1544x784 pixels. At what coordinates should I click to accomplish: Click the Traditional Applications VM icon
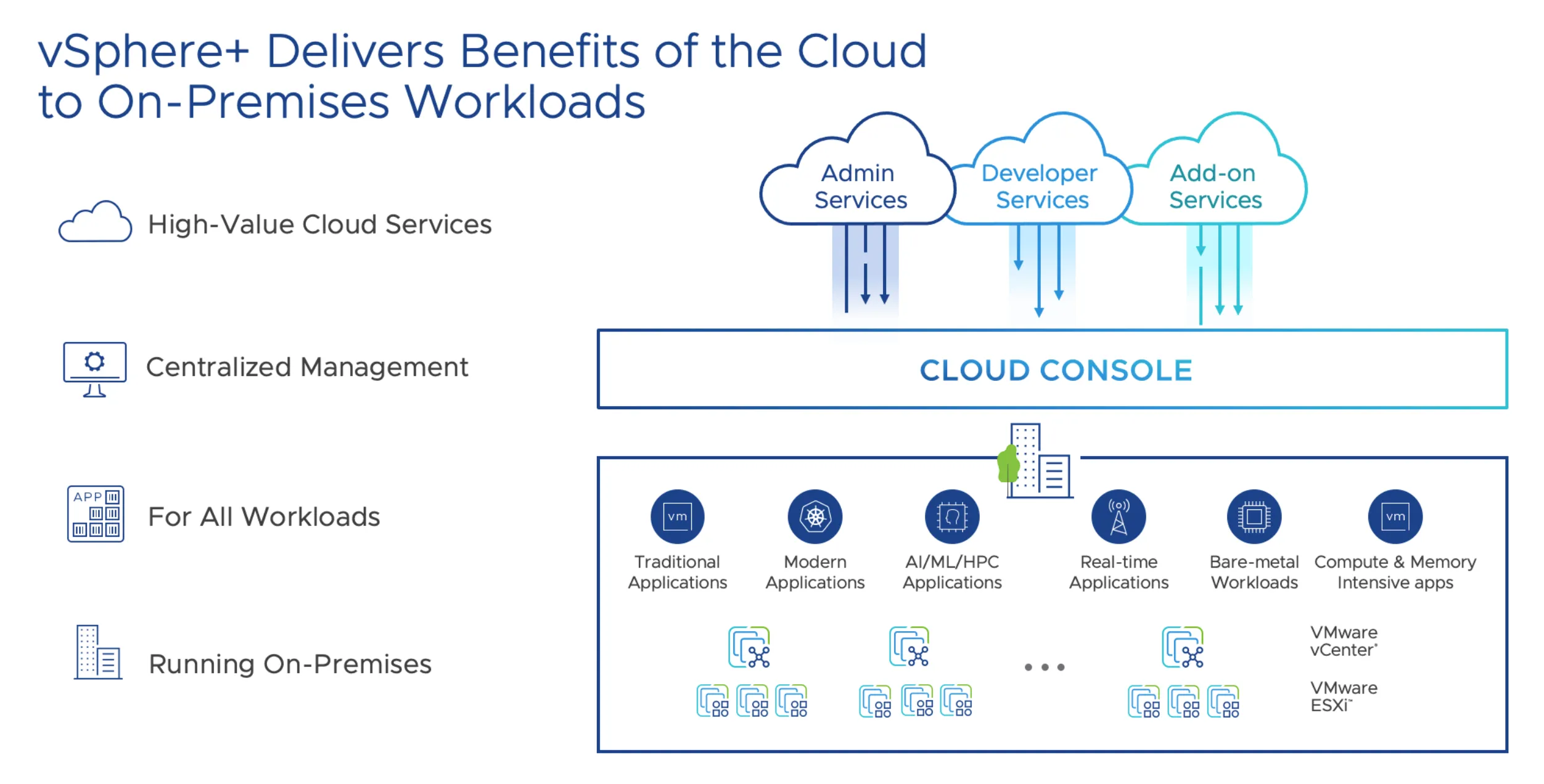click(x=674, y=521)
